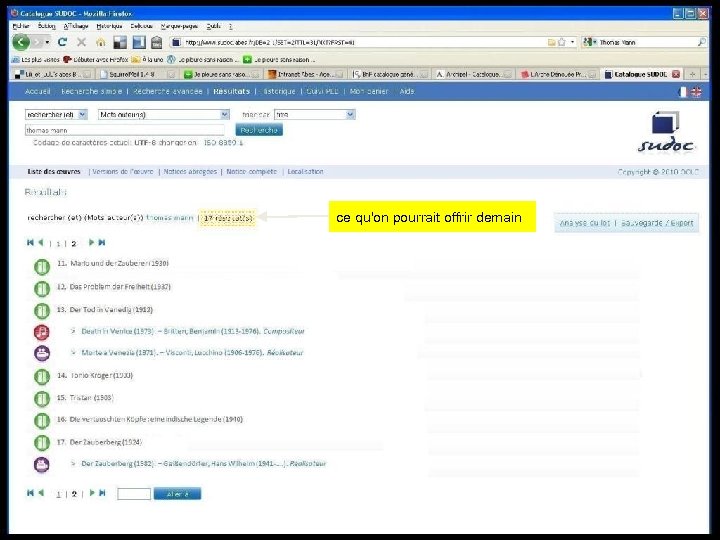Screen dimensions: 720x540
Task: Open the 'Mots auteur(s)' dropdown
Action: pos(163,114)
